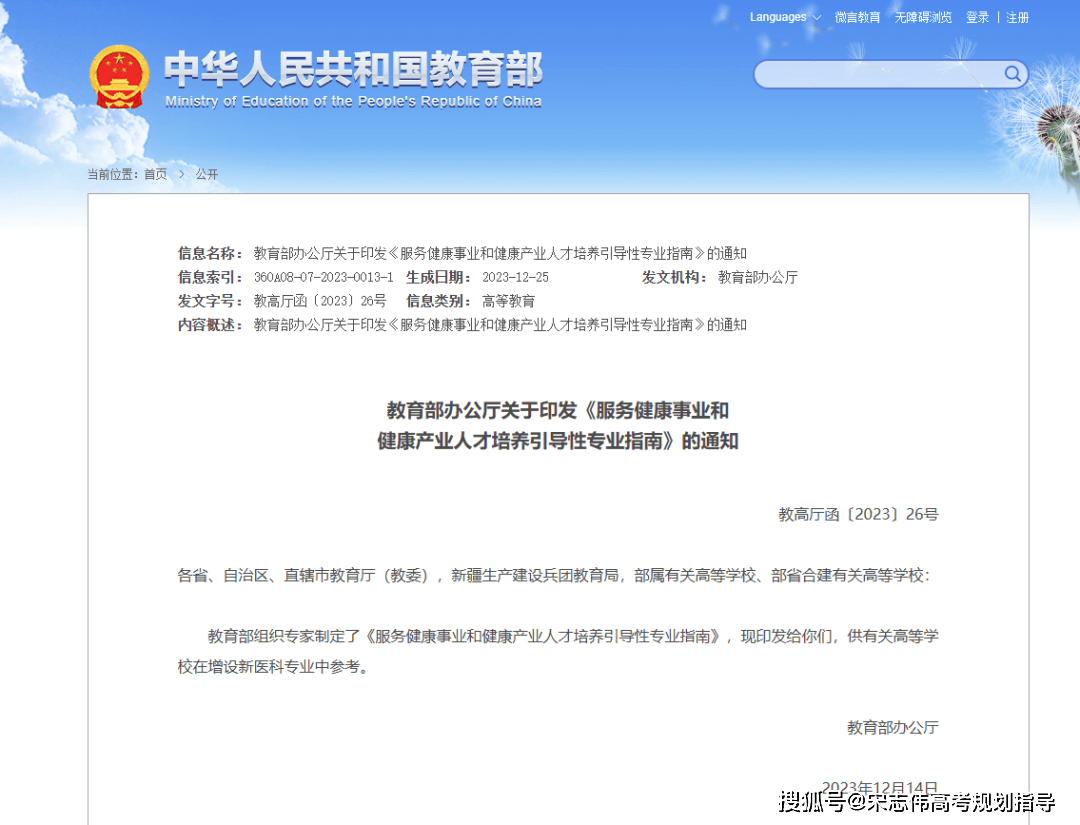
Task: Click the bold notice headline
Action: [x=558, y=426]
